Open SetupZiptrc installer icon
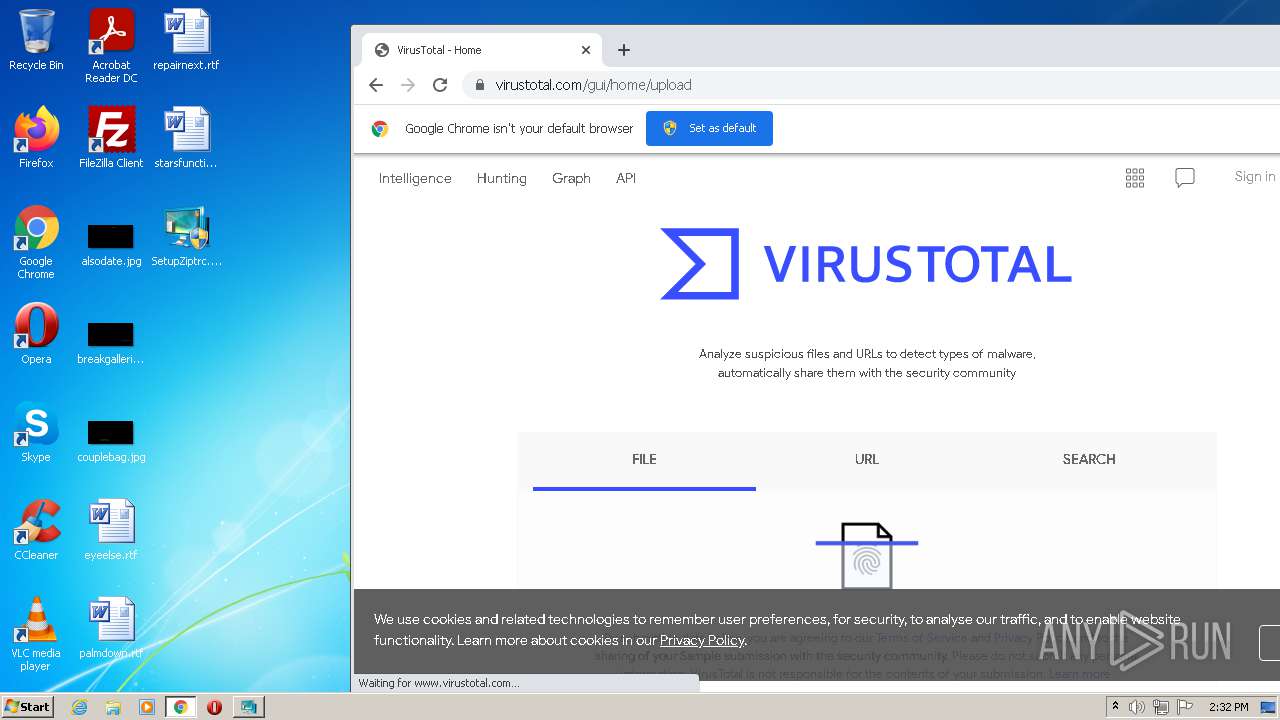The width and height of the screenshot is (1280, 720). [186, 236]
